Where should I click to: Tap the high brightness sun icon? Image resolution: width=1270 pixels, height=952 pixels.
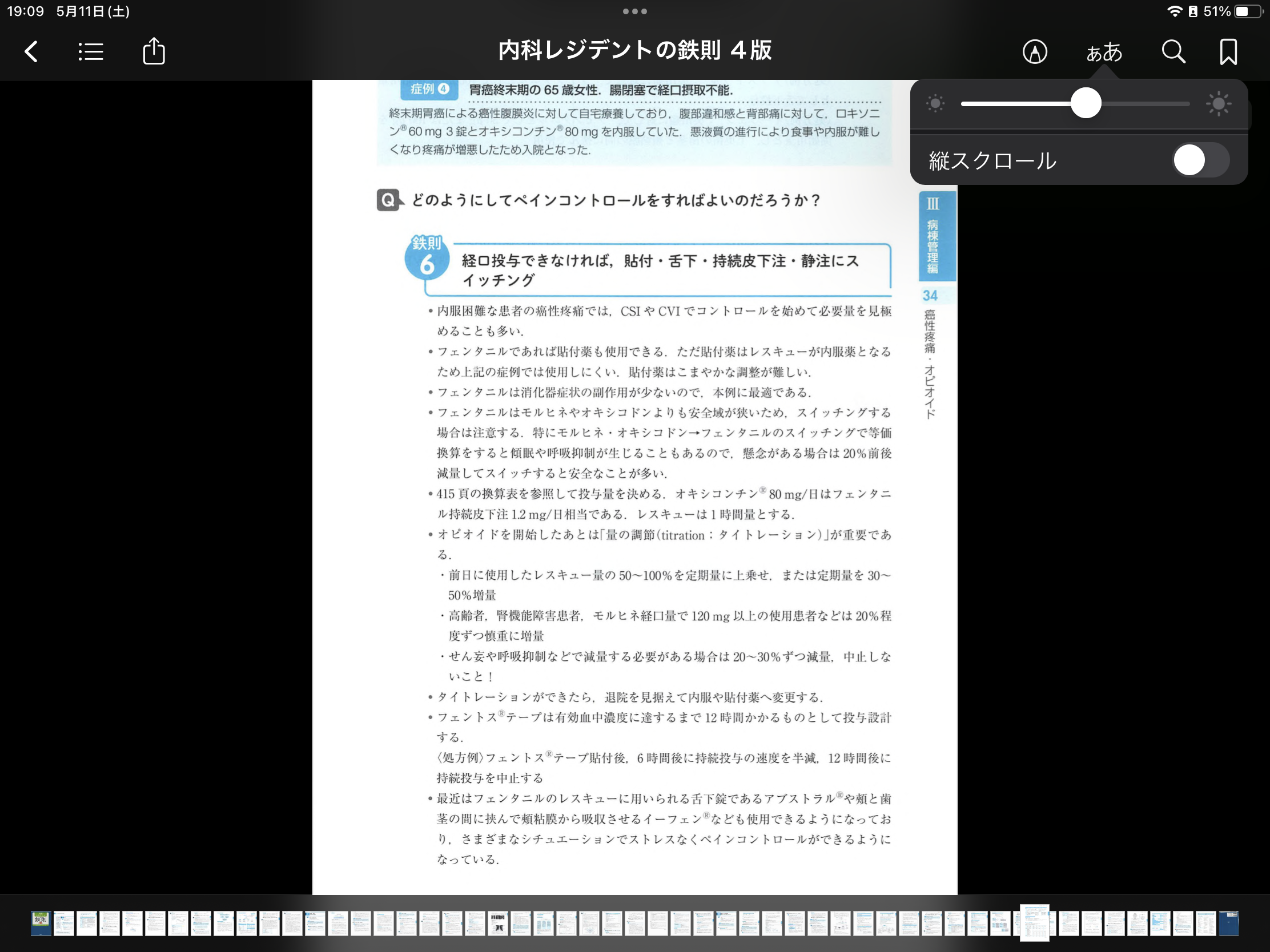pos(1219,104)
